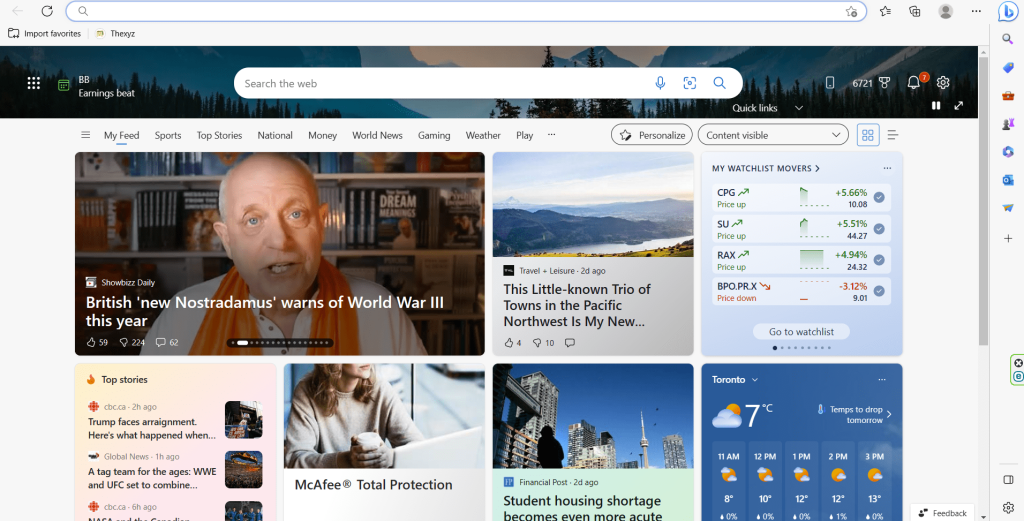This screenshot has height=521, width=1024.
Task: Open the sidebar Outlook icon
Action: [x=1008, y=180]
